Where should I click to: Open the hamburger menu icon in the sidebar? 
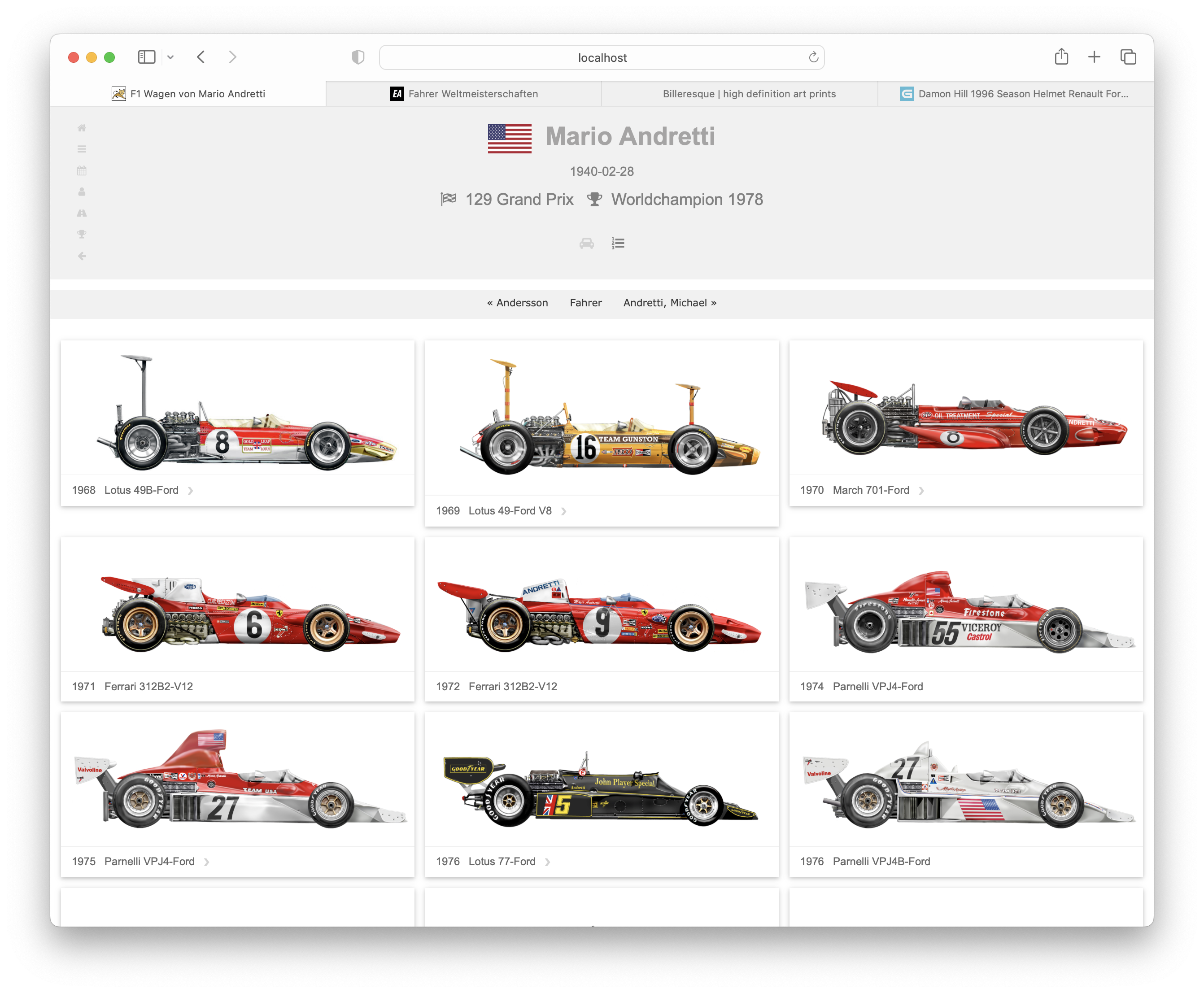click(82, 149)
